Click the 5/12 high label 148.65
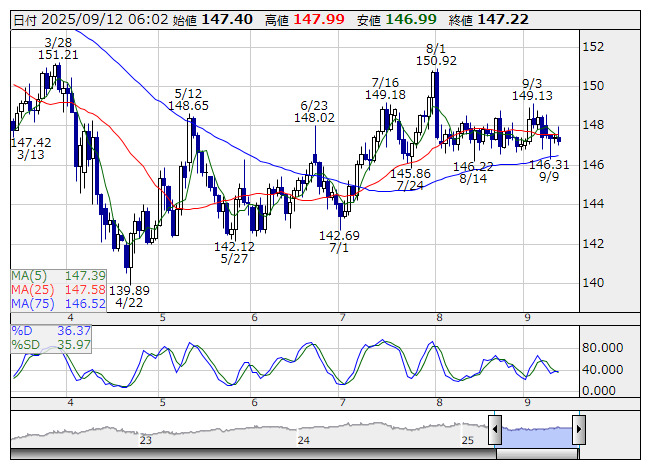 [188, 105]
